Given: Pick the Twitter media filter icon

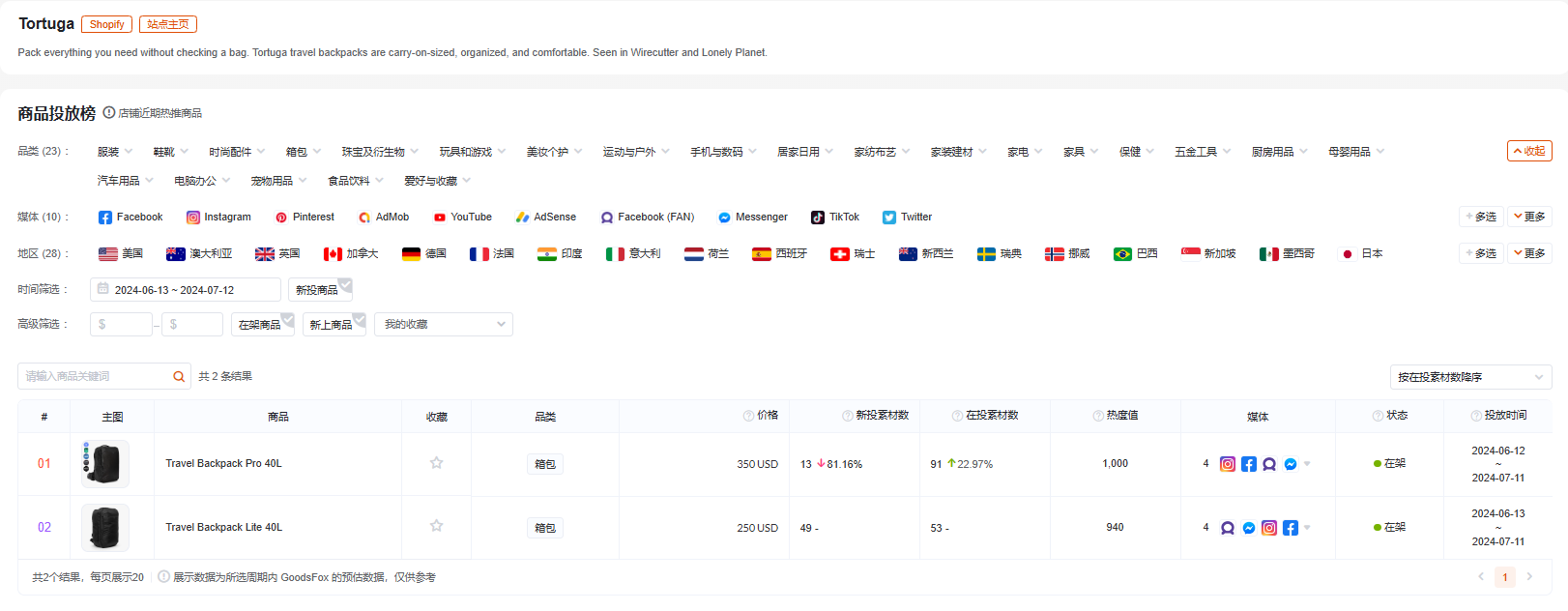Looking at the screenshot, I should (889, 218).
